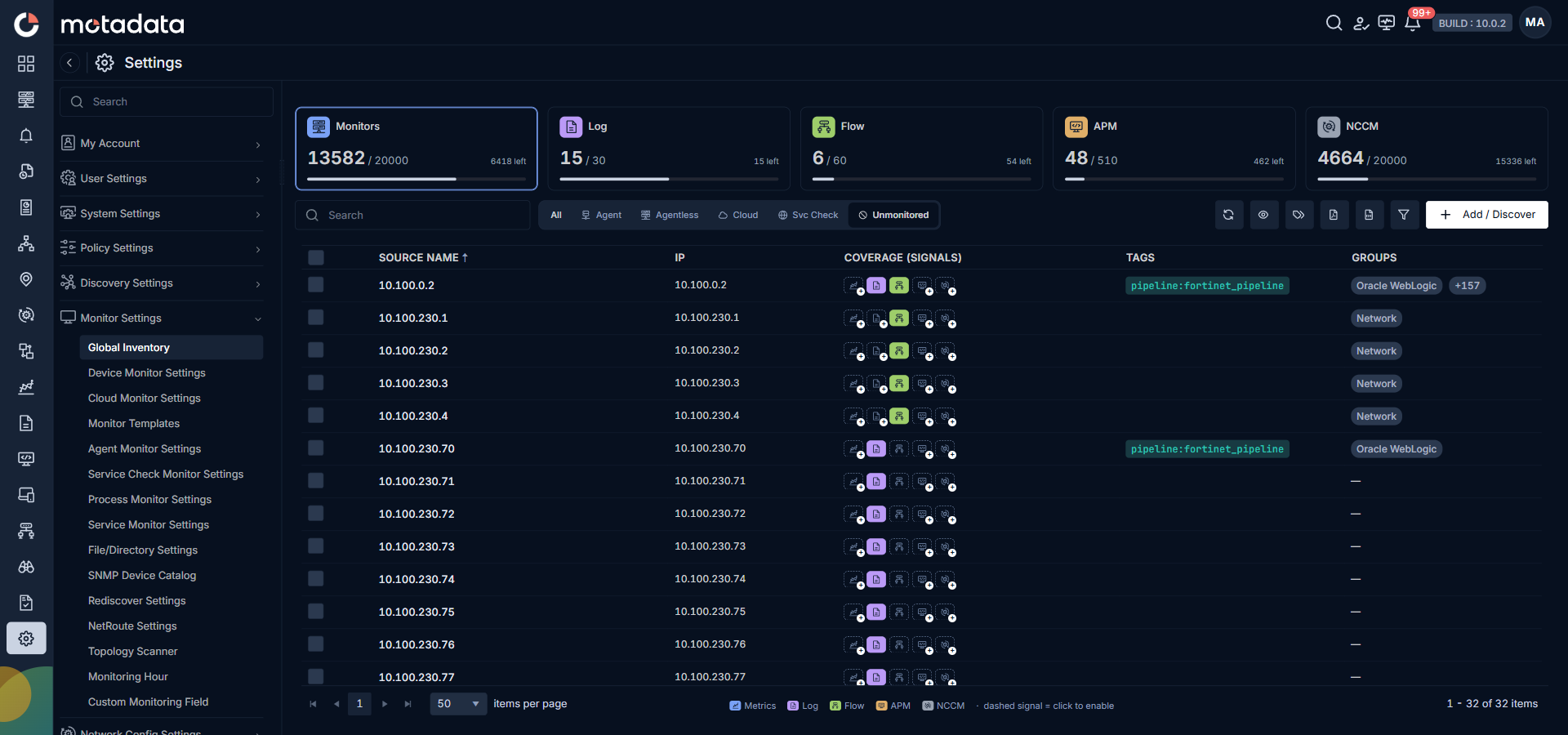Switch to the Svc Check filter tab
The image size is (1568, 735).
click(x=808, y=216)
